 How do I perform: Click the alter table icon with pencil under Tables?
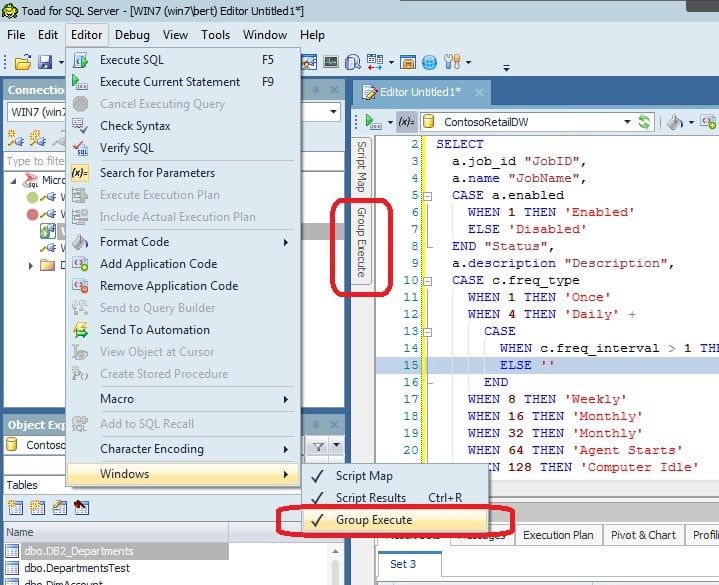pyautogui.click(x=59, y=508)
